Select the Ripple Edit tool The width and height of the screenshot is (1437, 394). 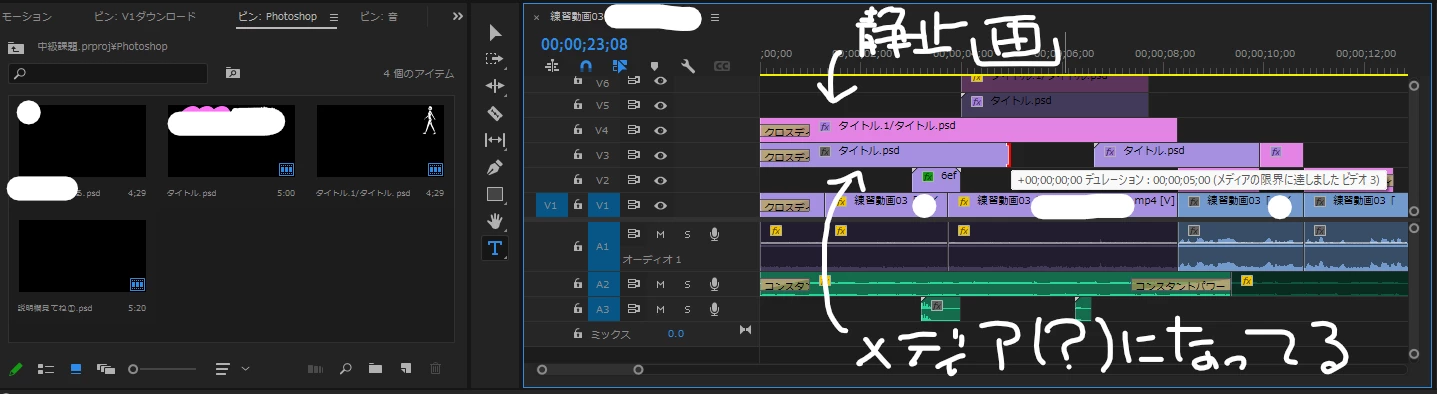coord(494,87)
